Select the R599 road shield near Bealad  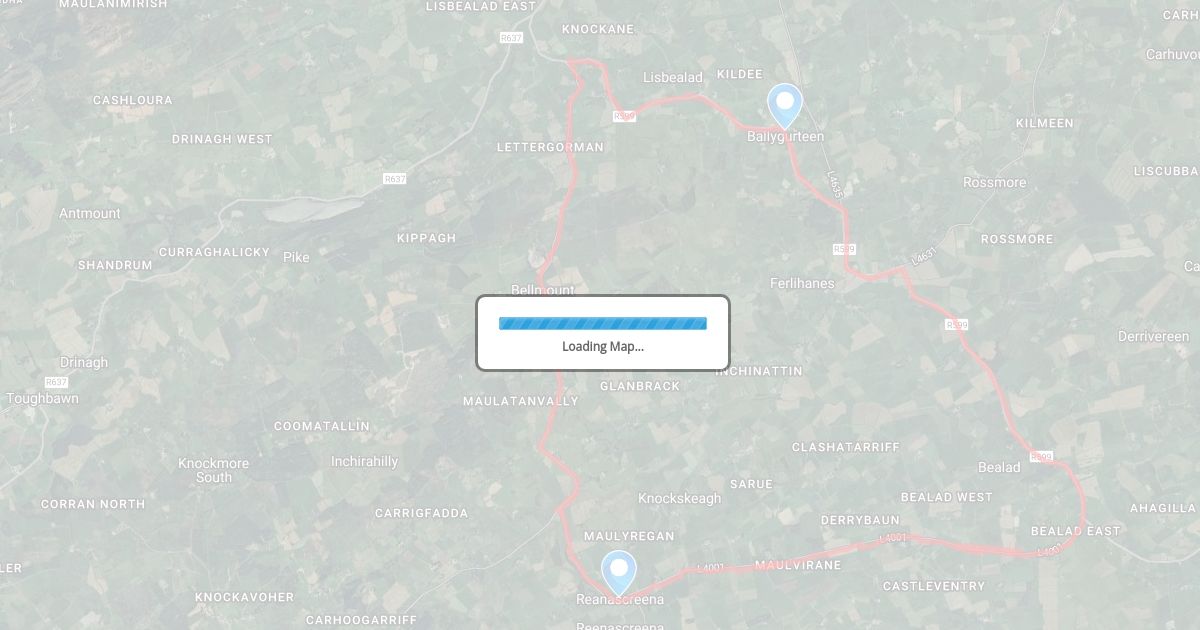point(1041,456)
